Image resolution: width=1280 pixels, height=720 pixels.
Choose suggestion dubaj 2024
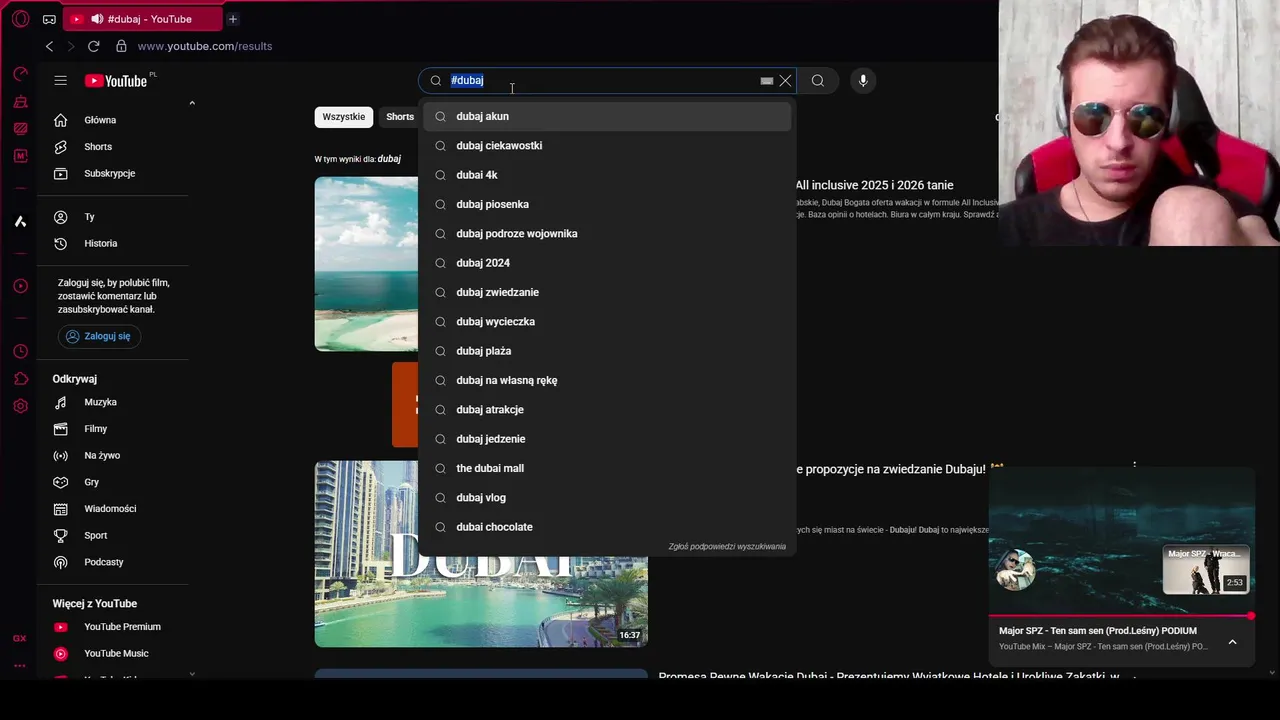coord(607,263)
